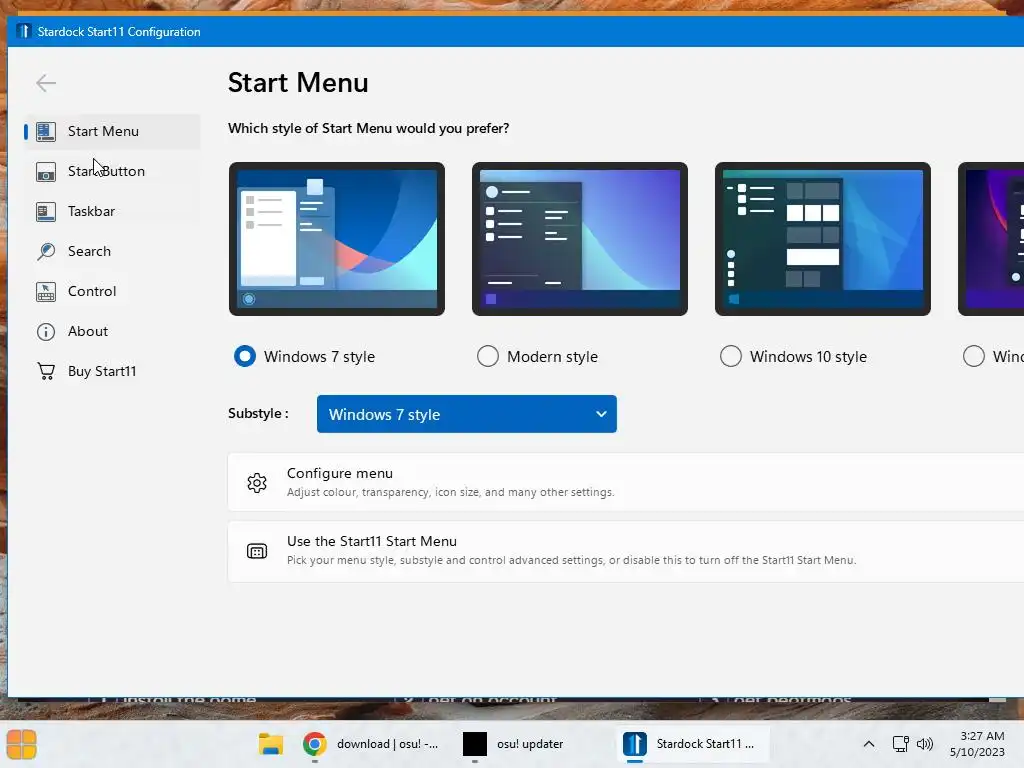1024x768 pixels.
Task: Open the Start Menu settings page
Action: 112,131
